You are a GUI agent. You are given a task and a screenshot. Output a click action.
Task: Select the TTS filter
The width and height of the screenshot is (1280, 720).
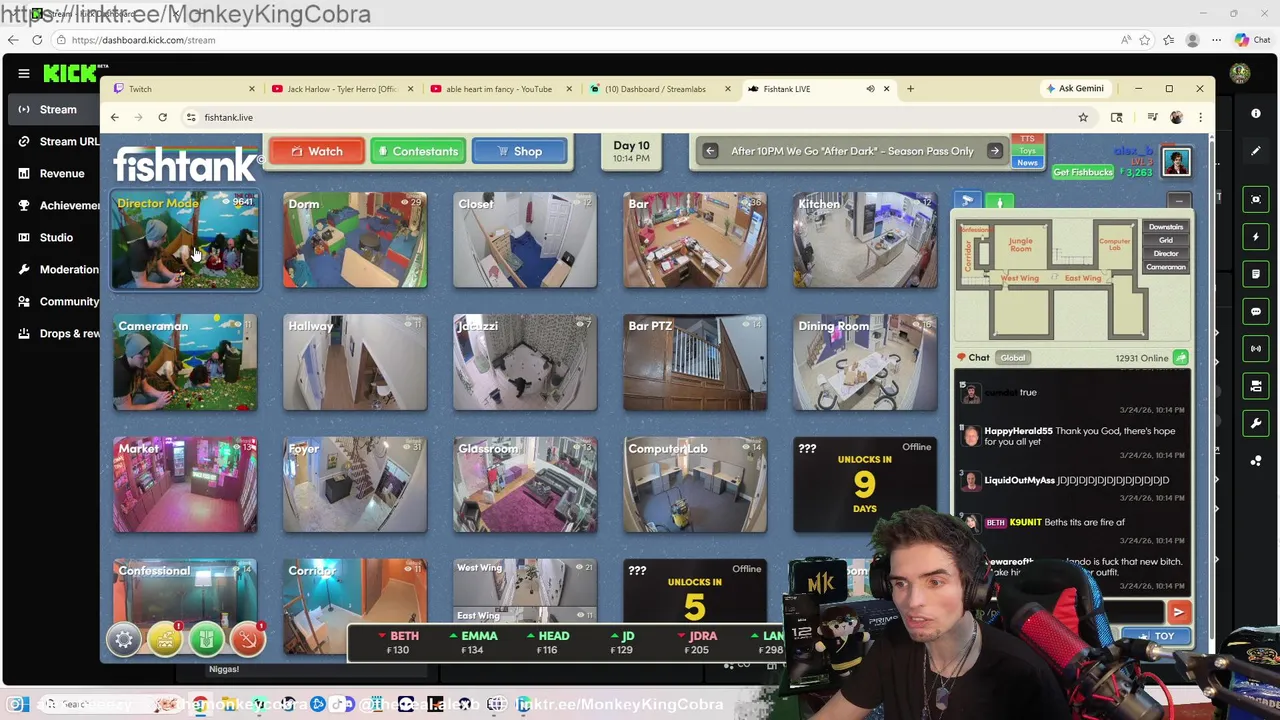click(x=1027, y=139)
